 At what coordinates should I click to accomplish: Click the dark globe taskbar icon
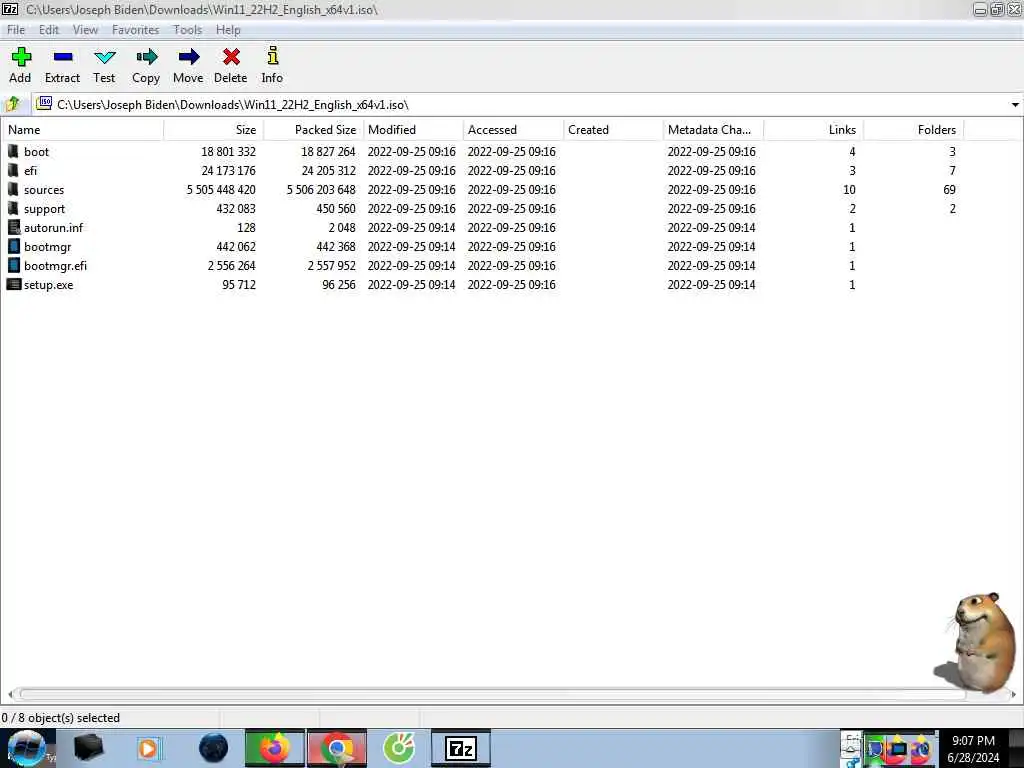(213, 748)
